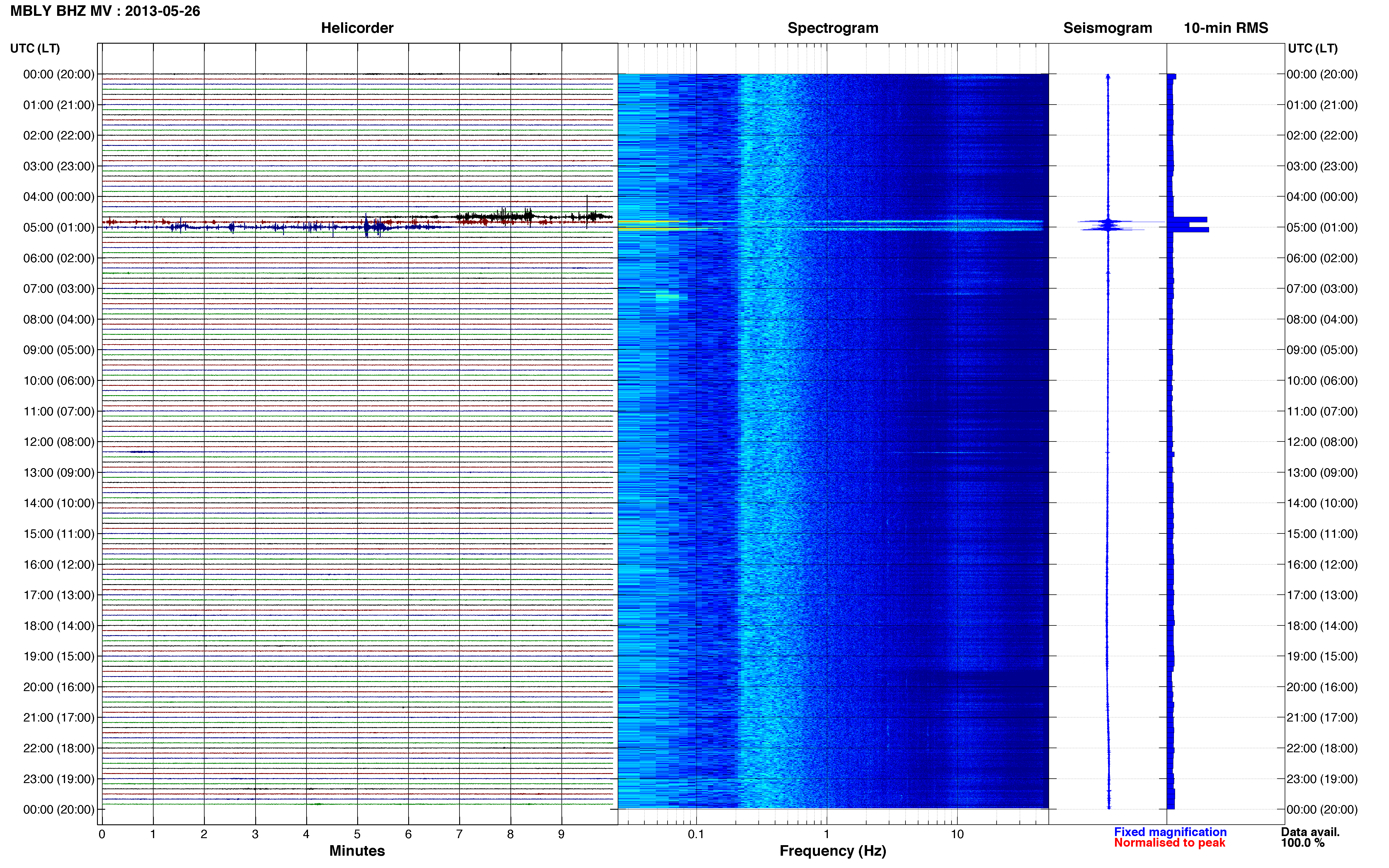Click left time label '18:00 (14:00)'
The image size is (1389, 868).
pyautogui.click(x=59, y=626)
